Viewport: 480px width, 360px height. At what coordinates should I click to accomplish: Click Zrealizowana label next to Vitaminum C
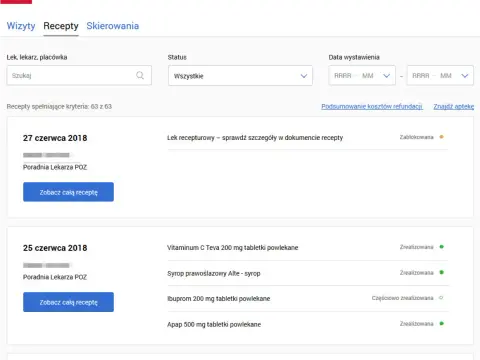[x=417, y=247]
